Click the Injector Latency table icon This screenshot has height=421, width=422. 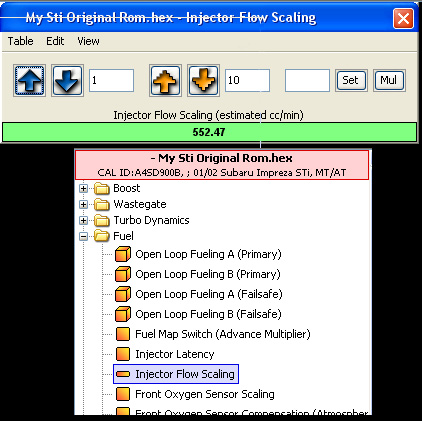click(123, 354)
